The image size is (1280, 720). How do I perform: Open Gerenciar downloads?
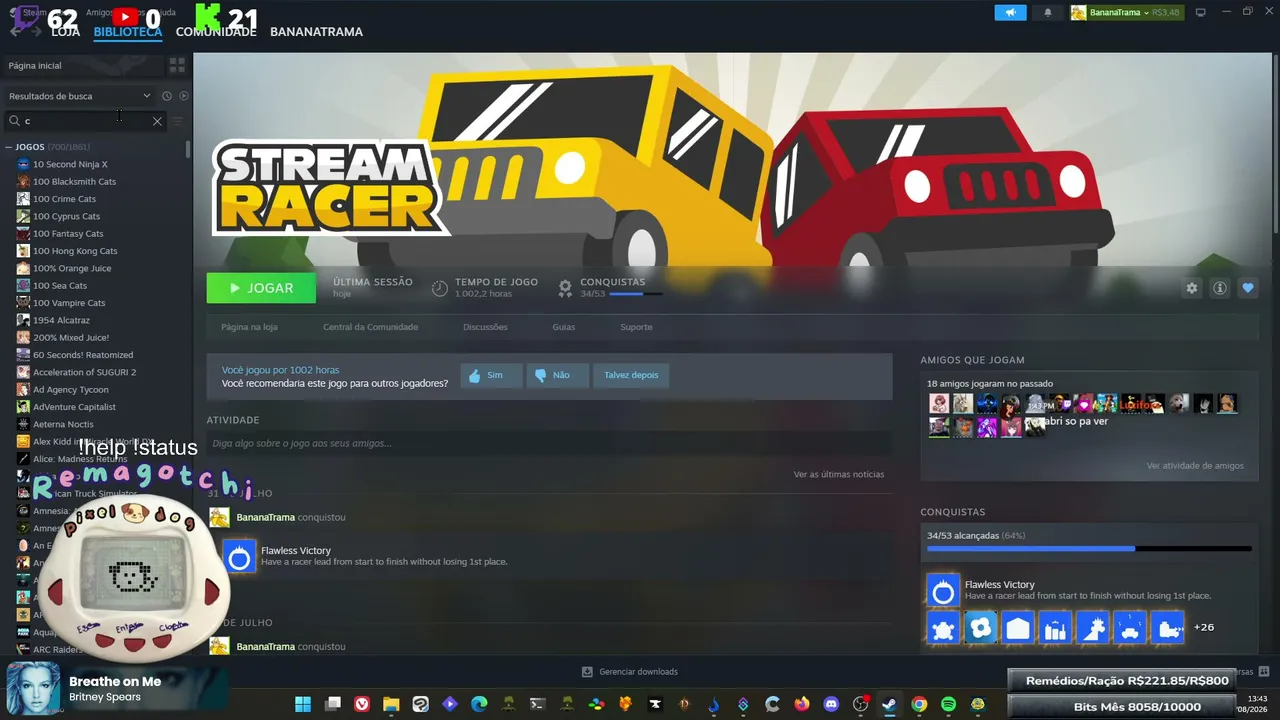tap(630, 672)
